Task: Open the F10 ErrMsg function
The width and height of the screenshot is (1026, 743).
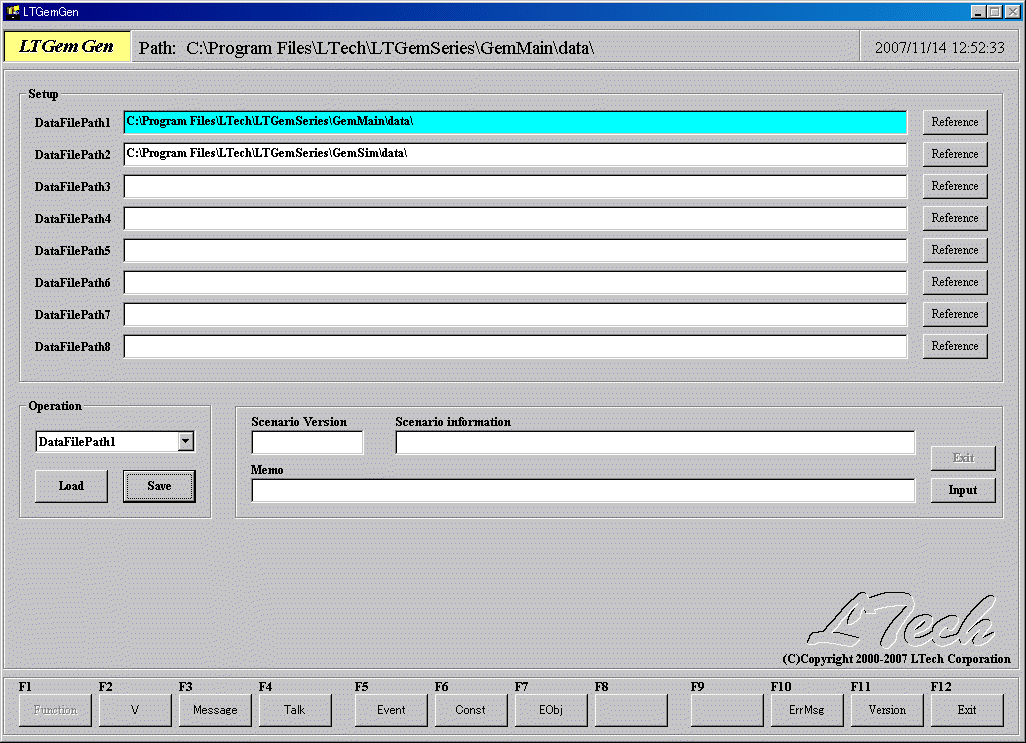Action: tap(807, 710)
